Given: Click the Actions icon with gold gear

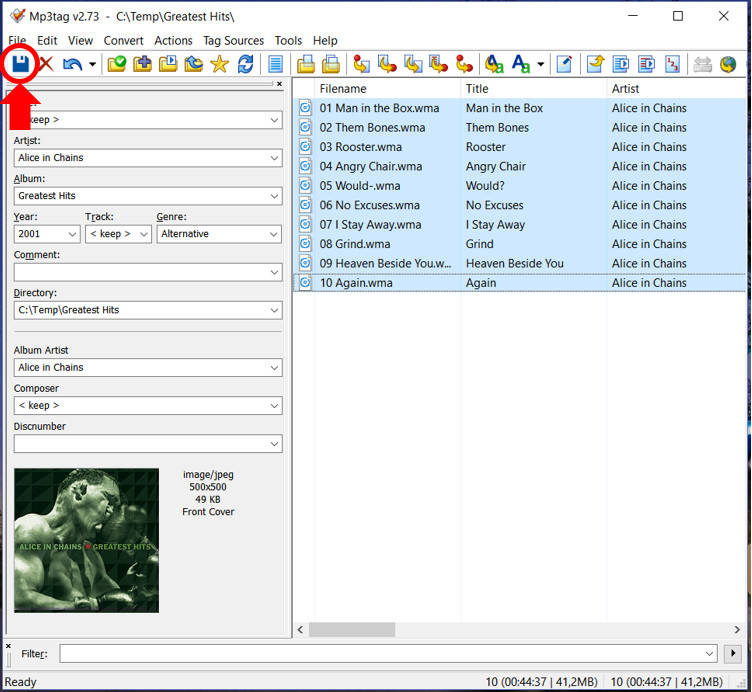Looking at the screenshot, I should [x=494, y=64].
